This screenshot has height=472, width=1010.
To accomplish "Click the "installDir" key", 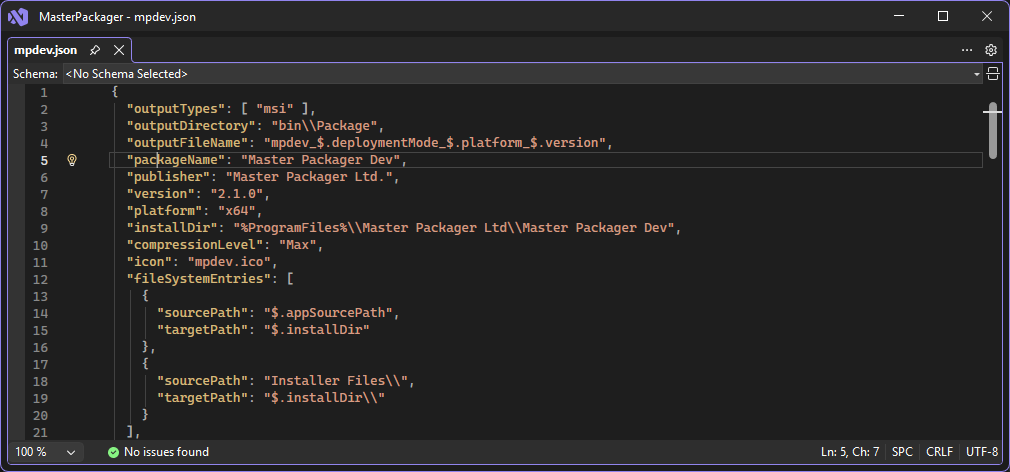I will pyautogui.click(x=173, y=228).
